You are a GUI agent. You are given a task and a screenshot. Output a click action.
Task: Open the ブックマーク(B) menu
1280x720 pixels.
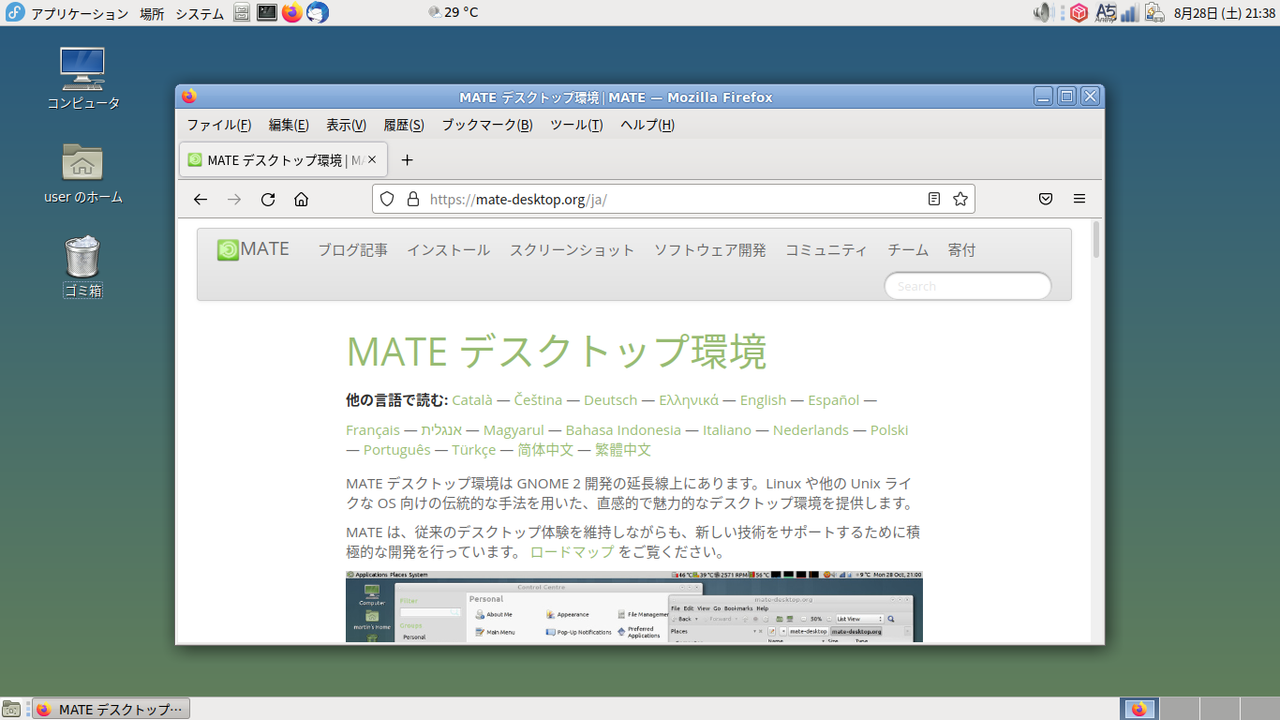[x=487, y=125]
